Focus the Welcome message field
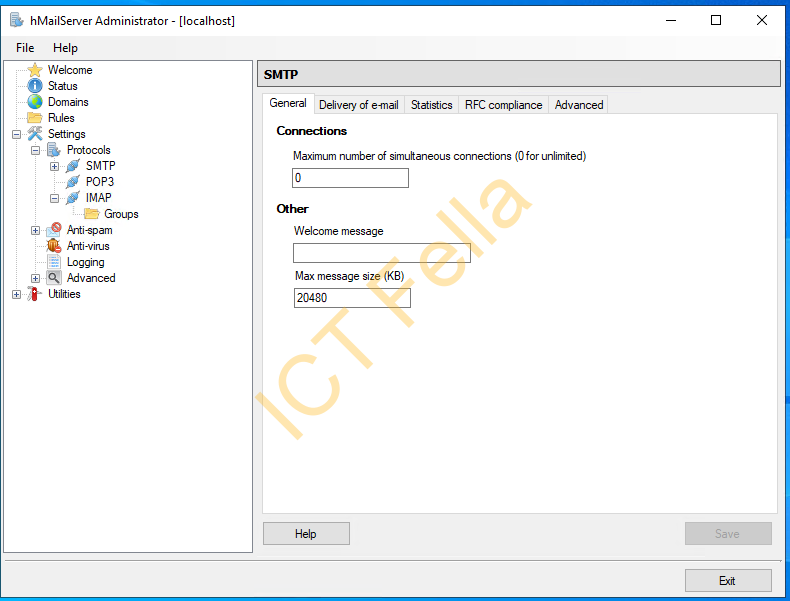This screenshot has height=601, width=790. [x=382, y=253]
